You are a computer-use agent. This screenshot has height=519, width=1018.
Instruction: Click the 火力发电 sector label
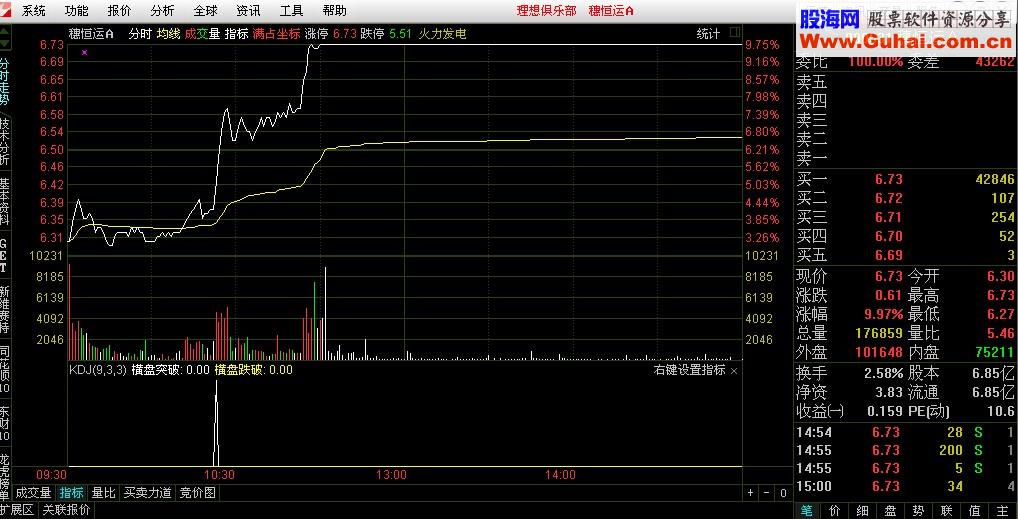click(442, 34)
